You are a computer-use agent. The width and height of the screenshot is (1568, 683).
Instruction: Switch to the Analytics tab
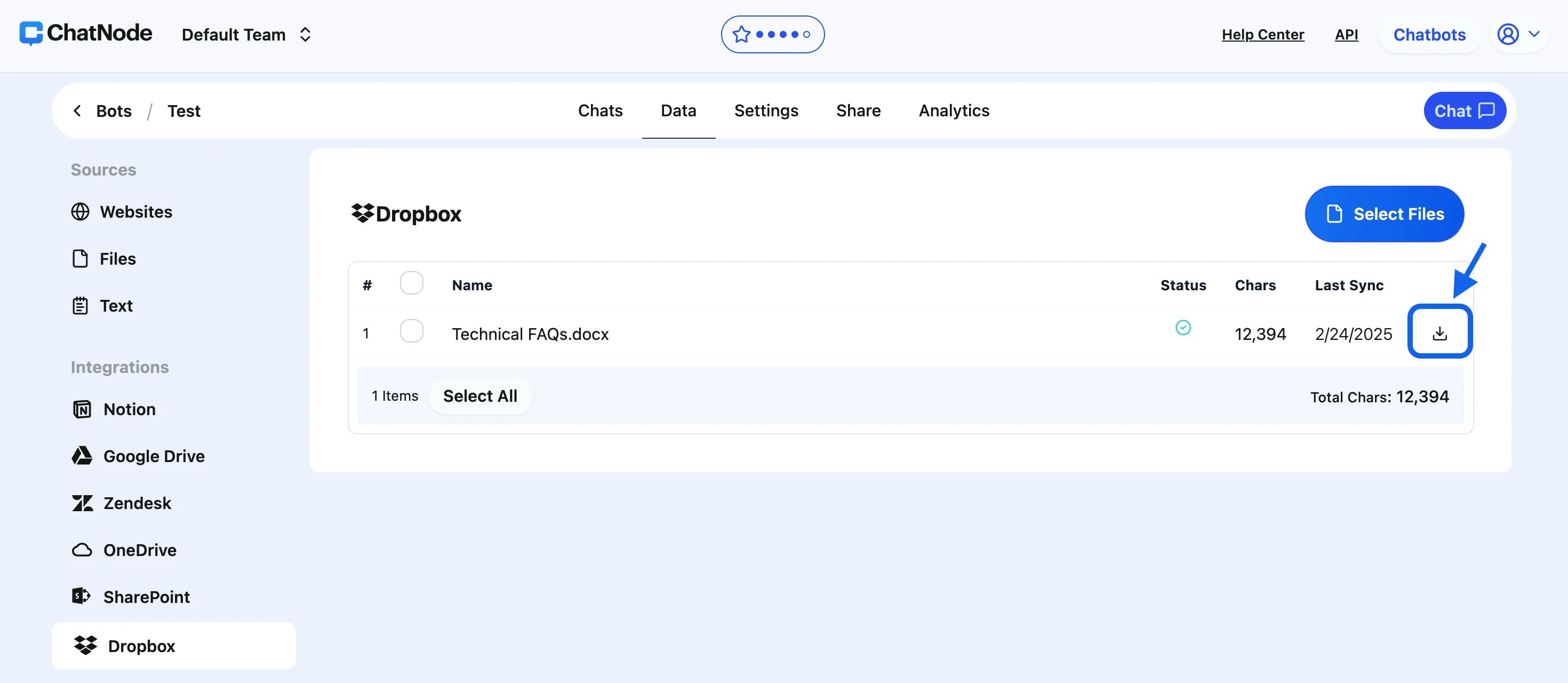953,111
